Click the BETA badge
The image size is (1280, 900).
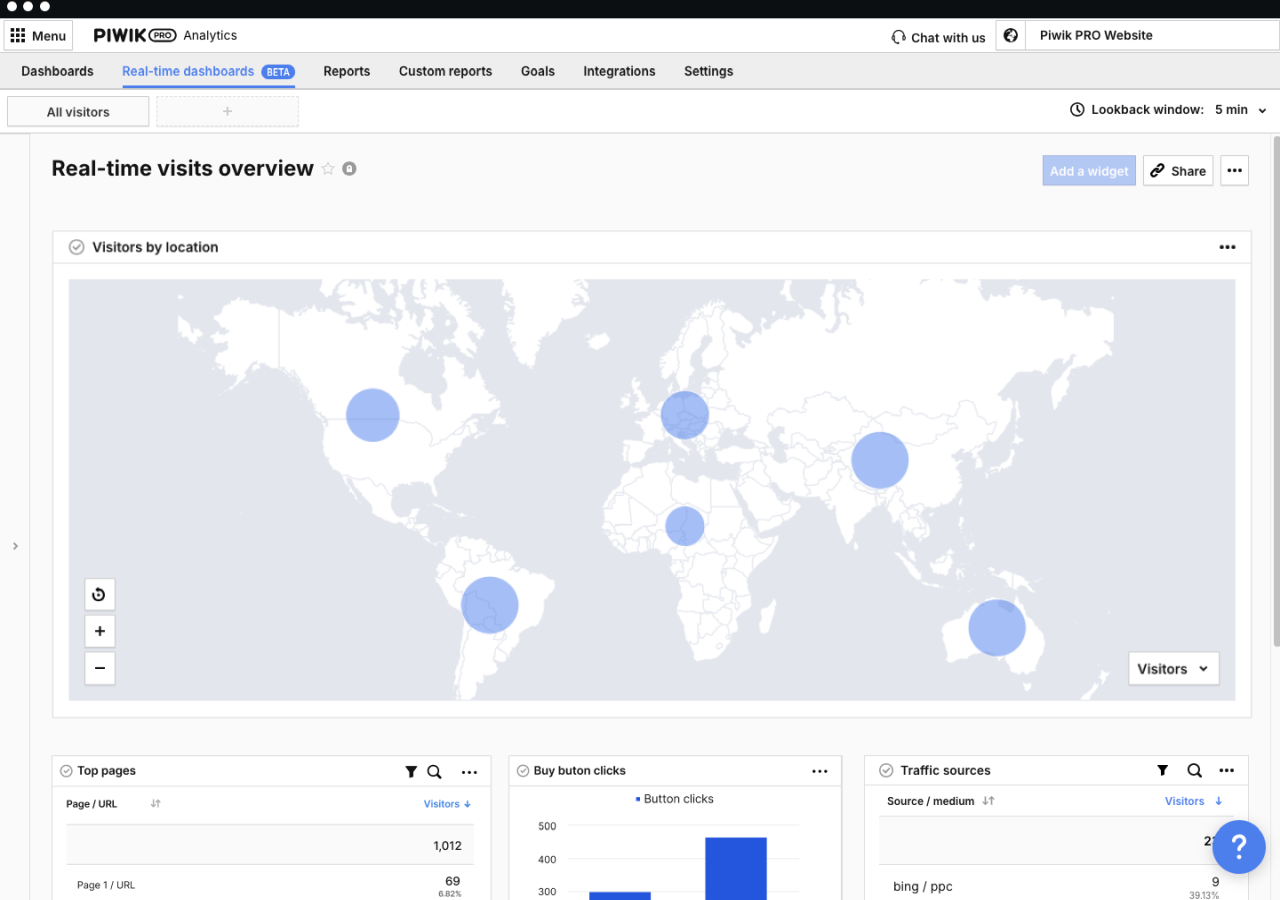tap(278, 72)
